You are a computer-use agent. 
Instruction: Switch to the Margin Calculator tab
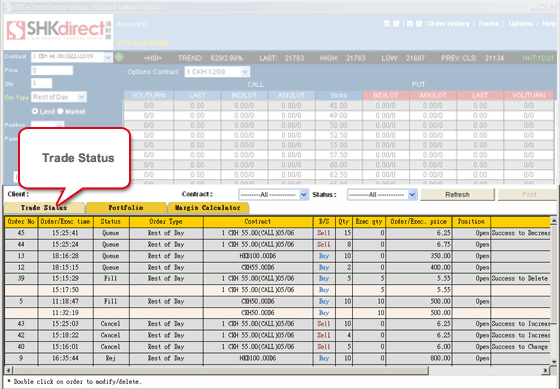208,208
